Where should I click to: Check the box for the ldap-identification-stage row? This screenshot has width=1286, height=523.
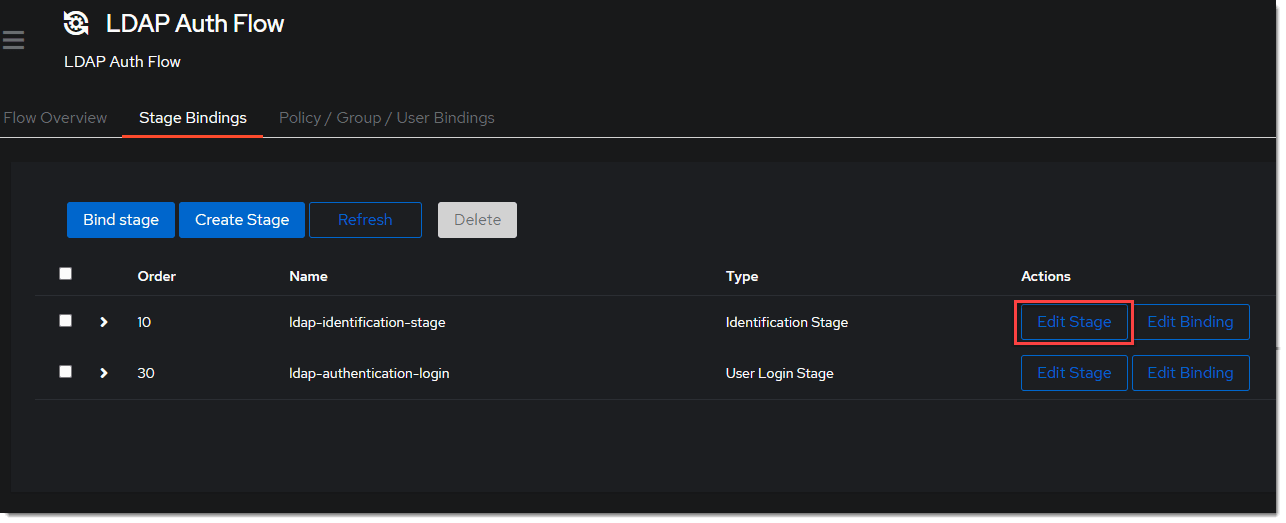(x=66, y=321)
